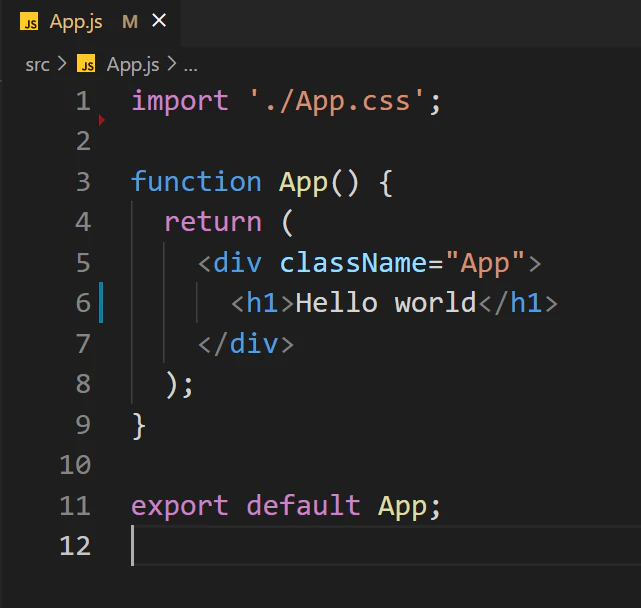Click the closing /h1 tag

click(x=518, y=303)
